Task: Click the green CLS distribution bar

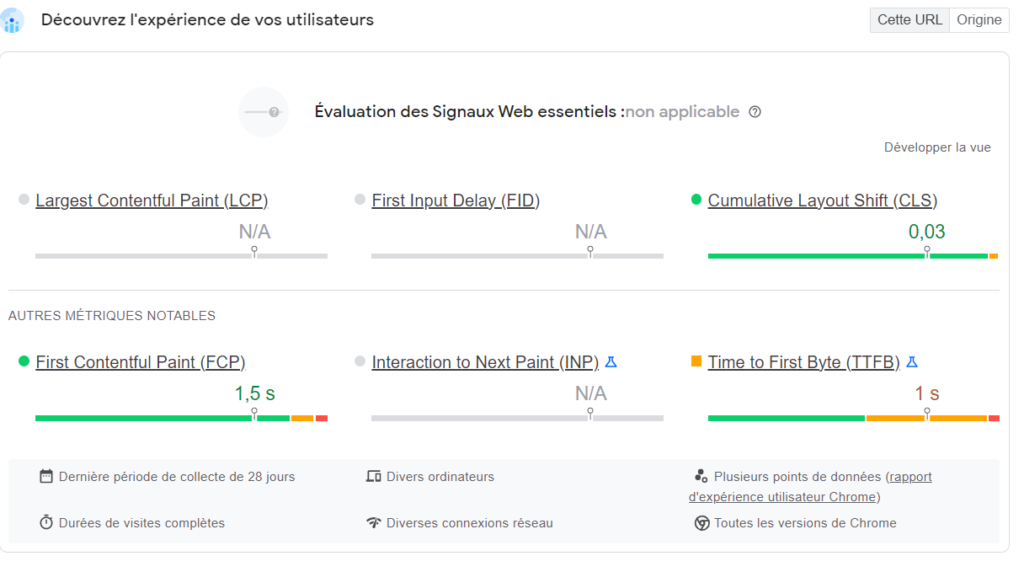Action: (815, 256)
